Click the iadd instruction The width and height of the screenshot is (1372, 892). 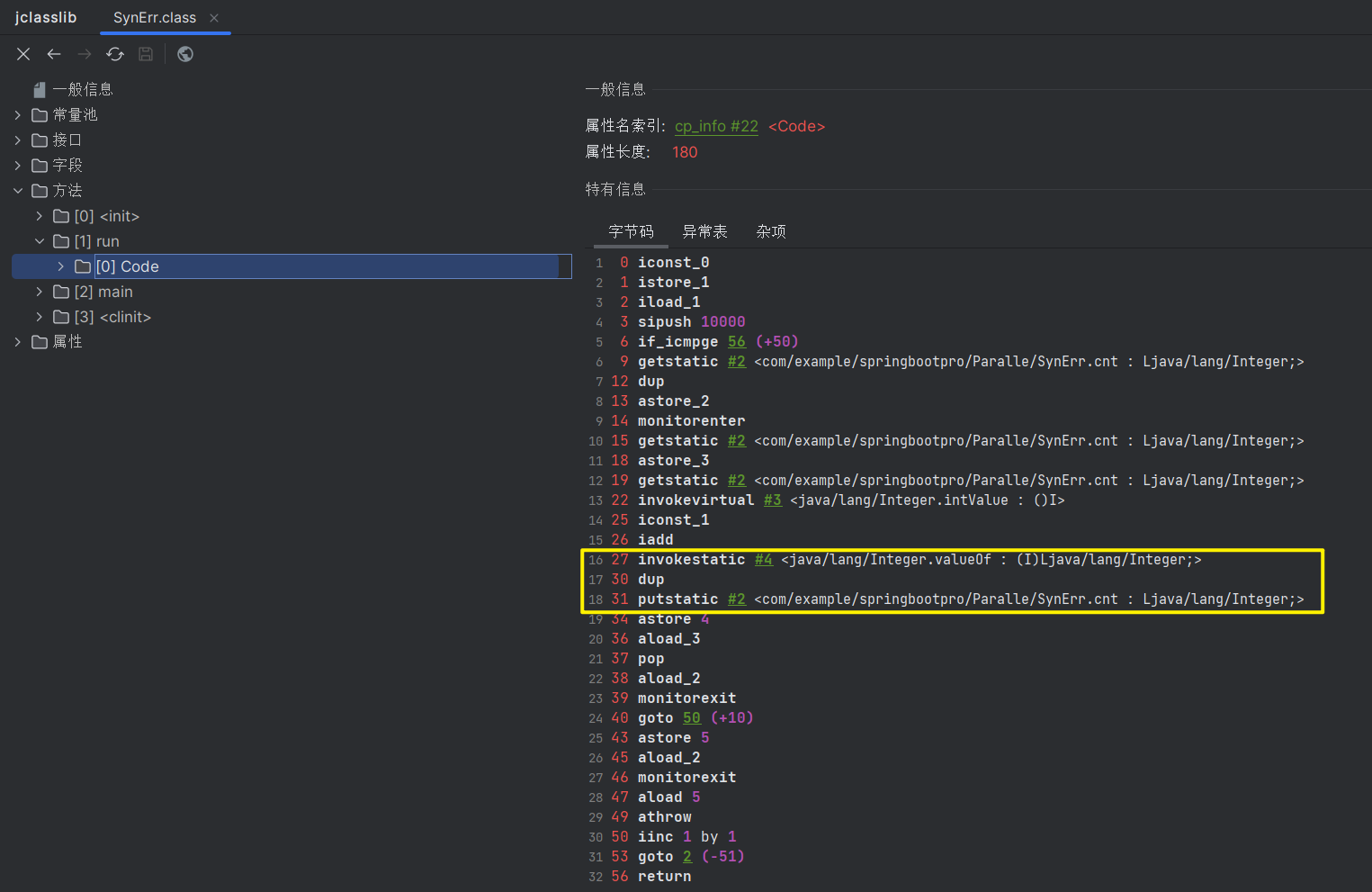pyautogui.click(x=655, y=539)
